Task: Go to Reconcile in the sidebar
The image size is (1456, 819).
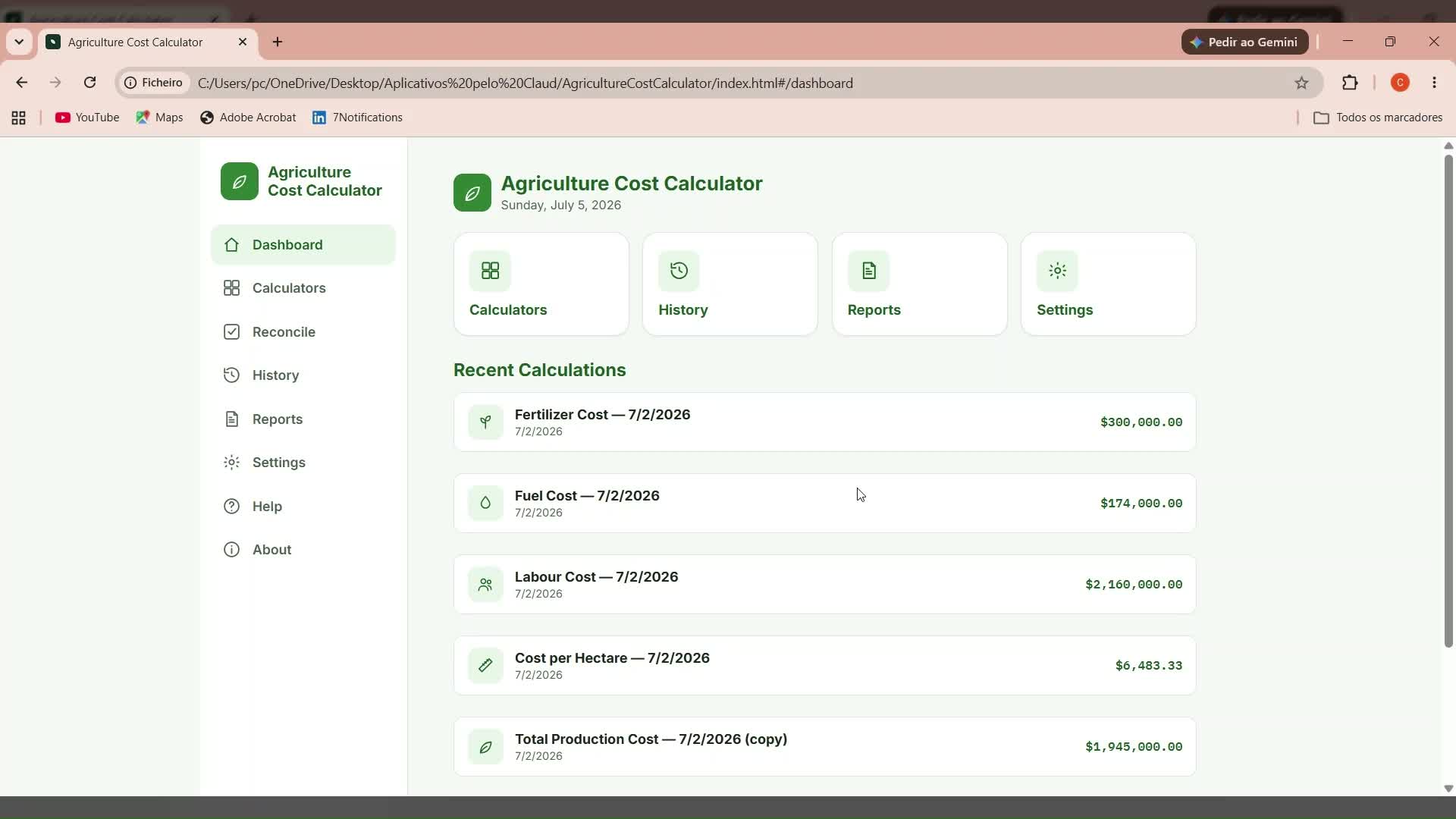Action: (x=303, y=332)
